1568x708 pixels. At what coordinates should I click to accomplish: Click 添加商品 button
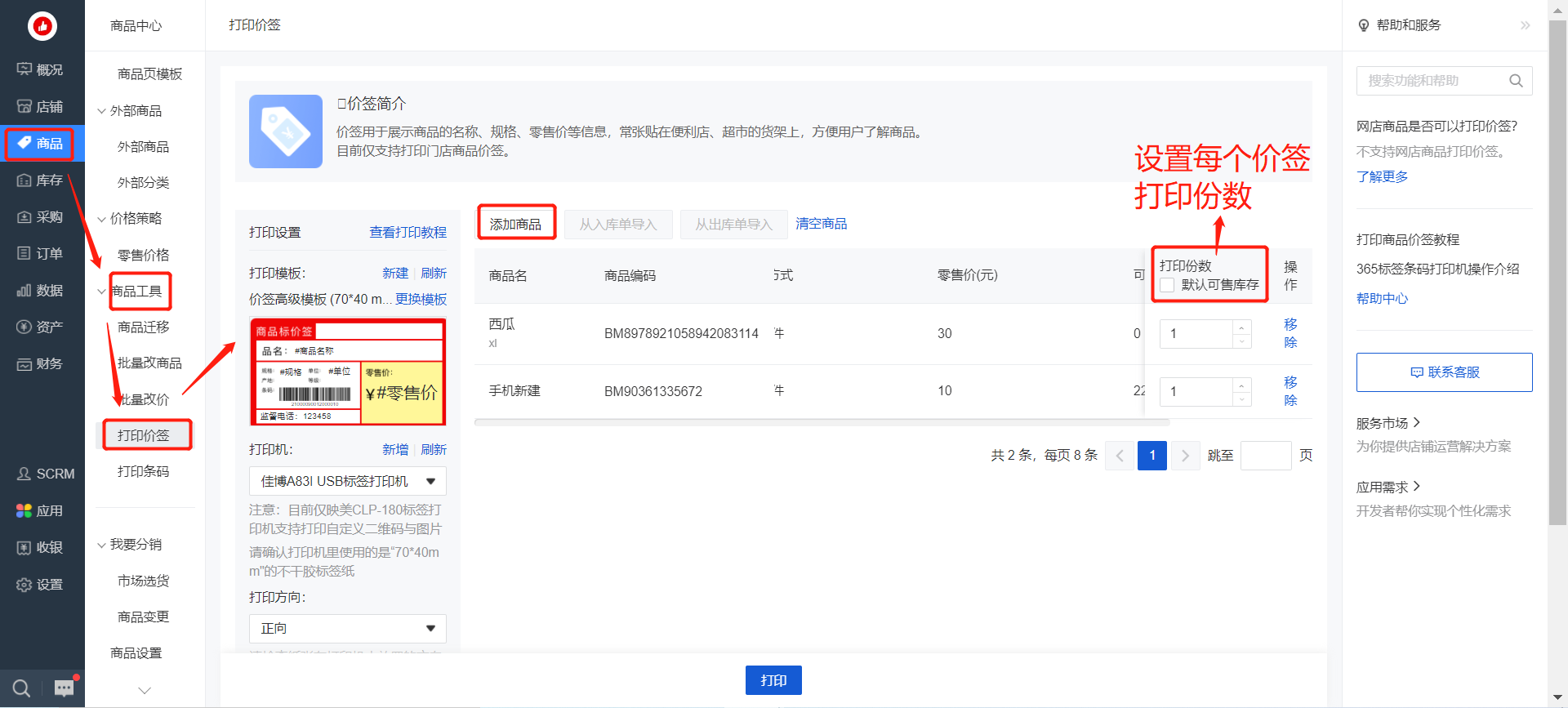(x=516, y=224)
